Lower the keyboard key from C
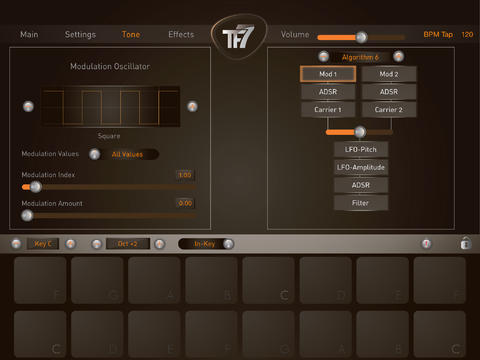 point(16,244)
